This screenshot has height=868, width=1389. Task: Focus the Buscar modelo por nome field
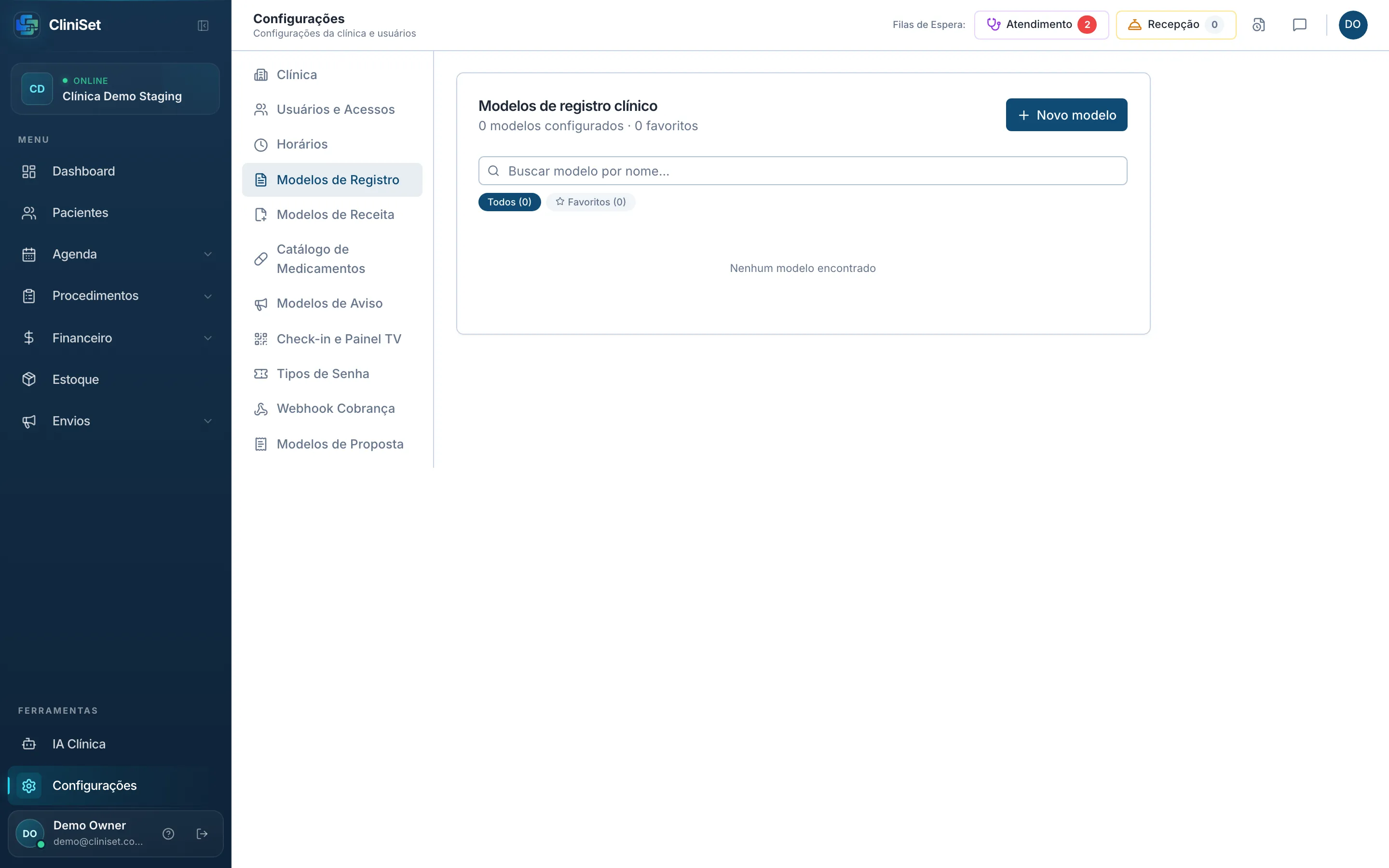click(x=803, y=171)
